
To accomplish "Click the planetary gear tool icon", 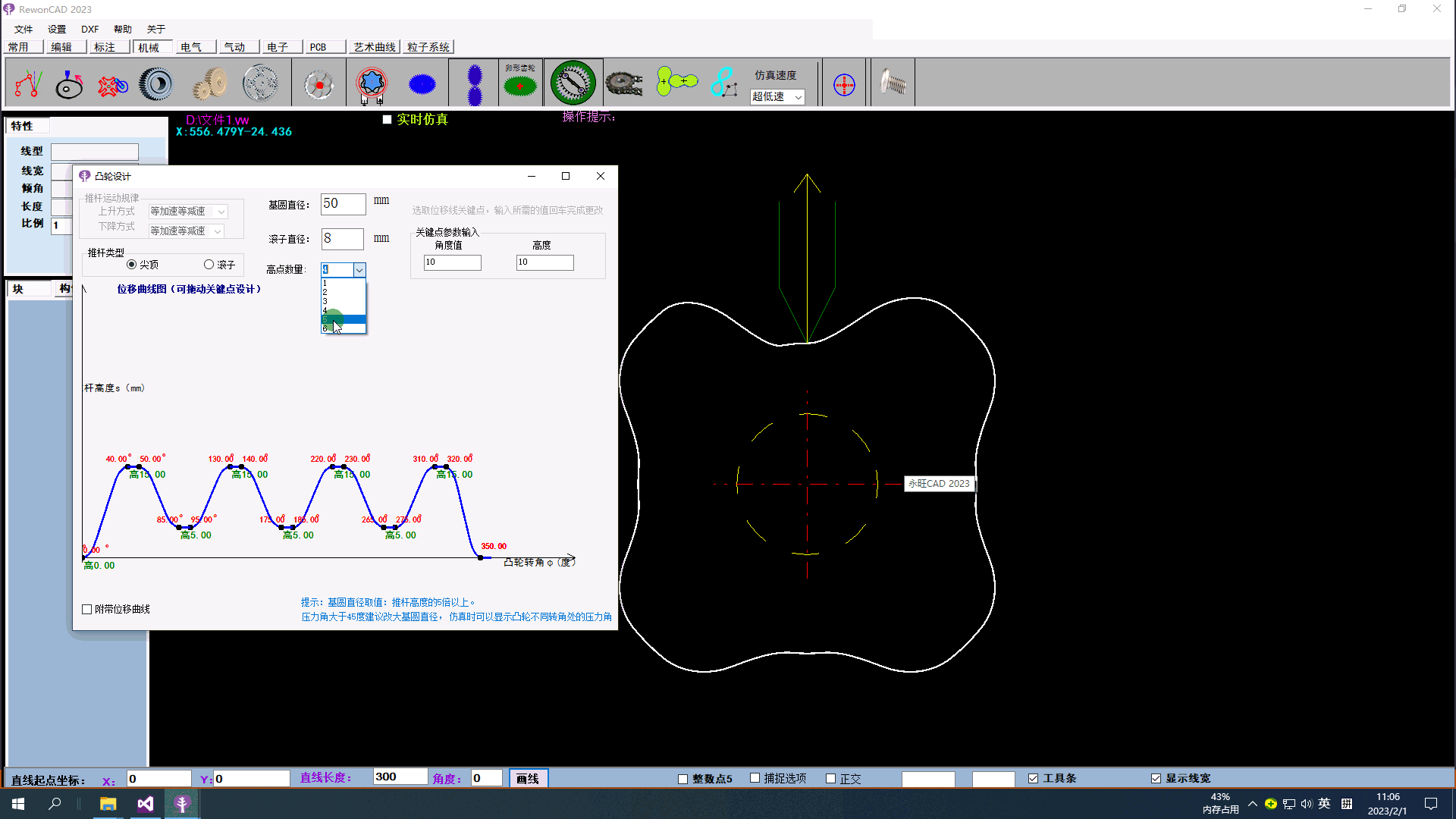I will click(260, 84).
